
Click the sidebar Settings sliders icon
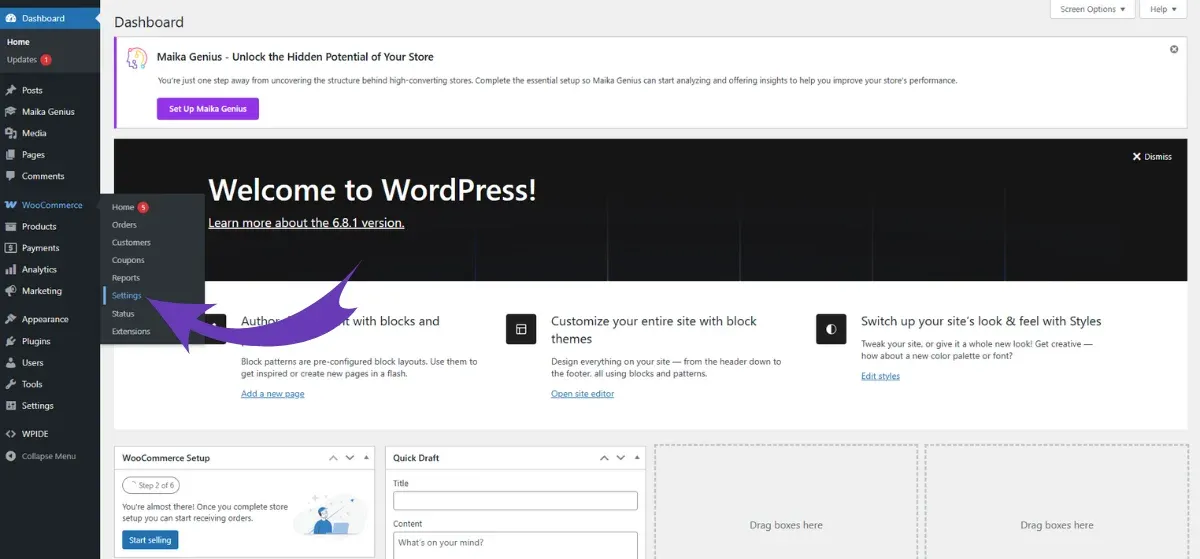click(11, 406)
